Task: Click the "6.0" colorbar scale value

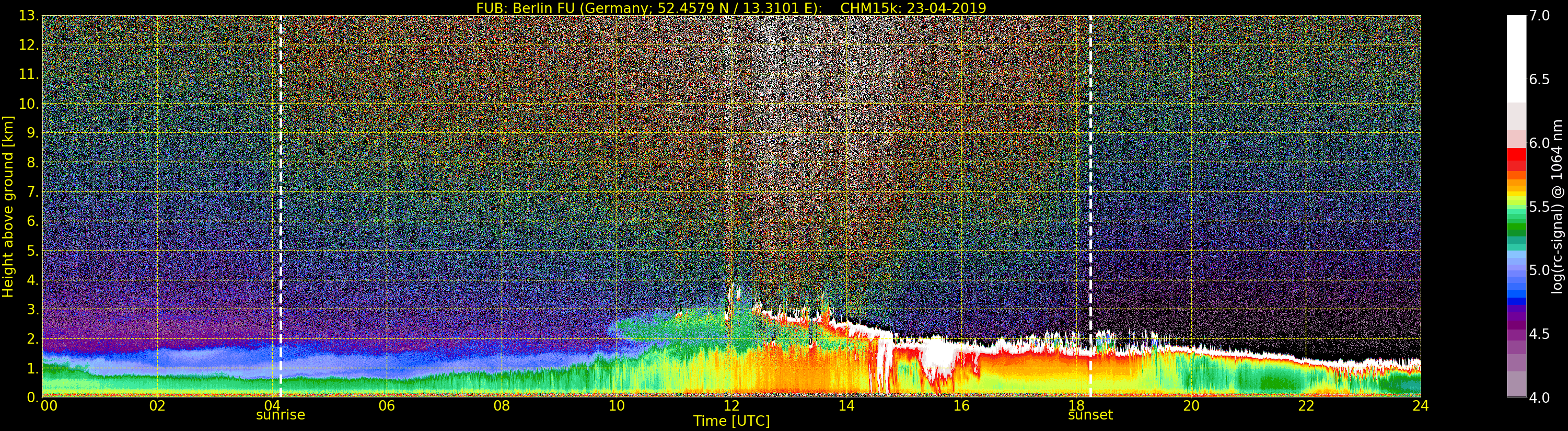Action: (x=1539, y=143)
